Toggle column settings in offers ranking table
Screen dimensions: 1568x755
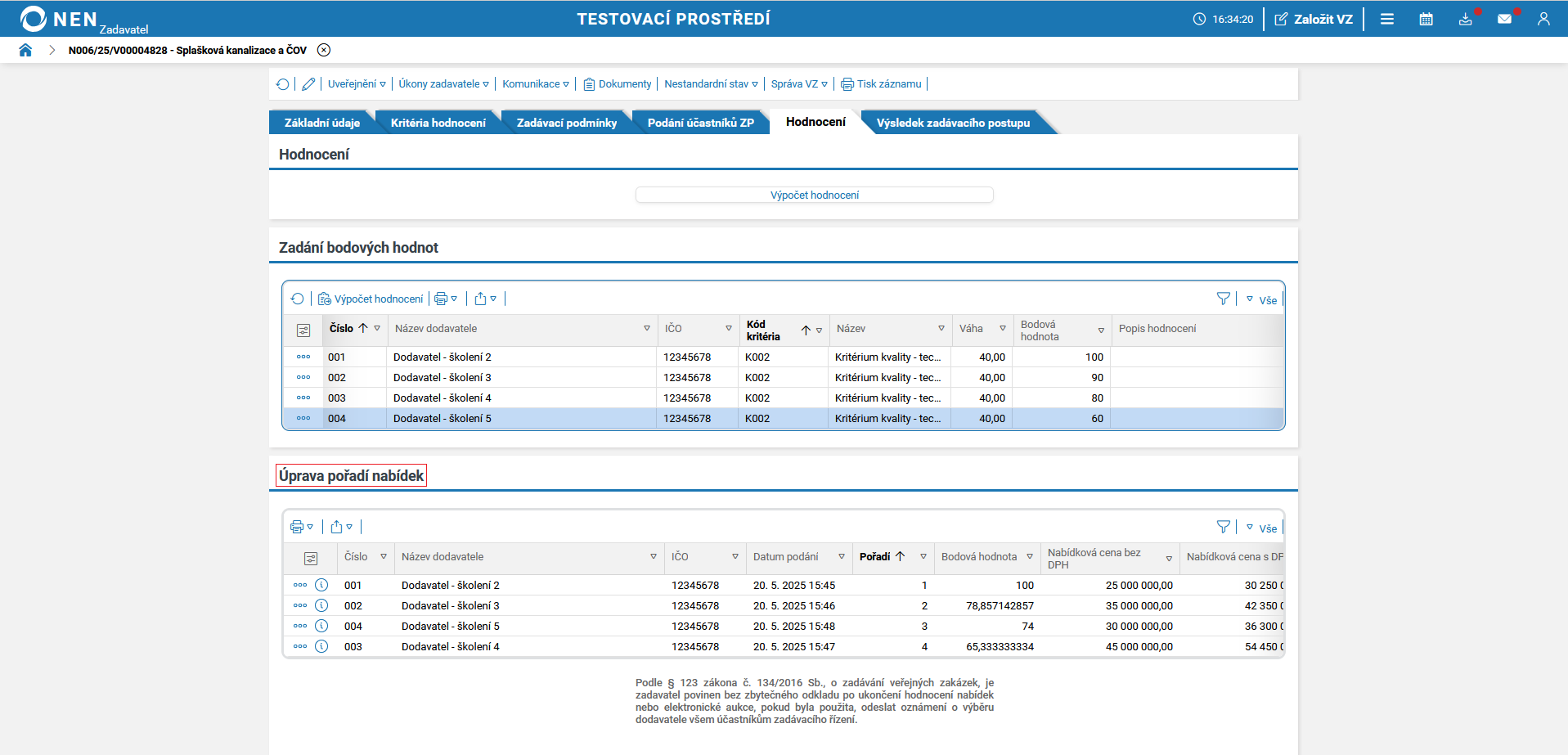coord(311,559)
